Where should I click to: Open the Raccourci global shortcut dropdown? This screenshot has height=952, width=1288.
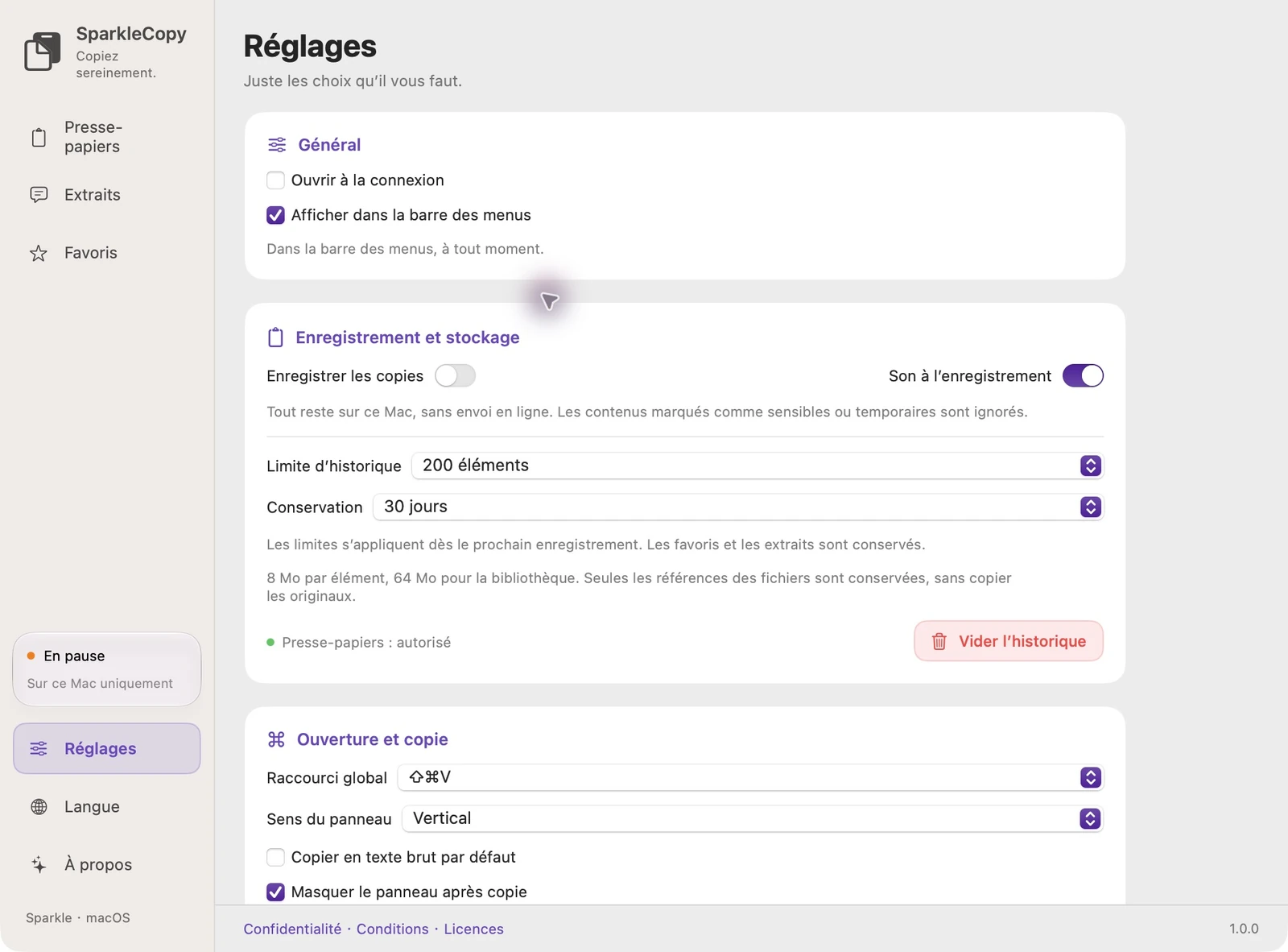point(750,777)
